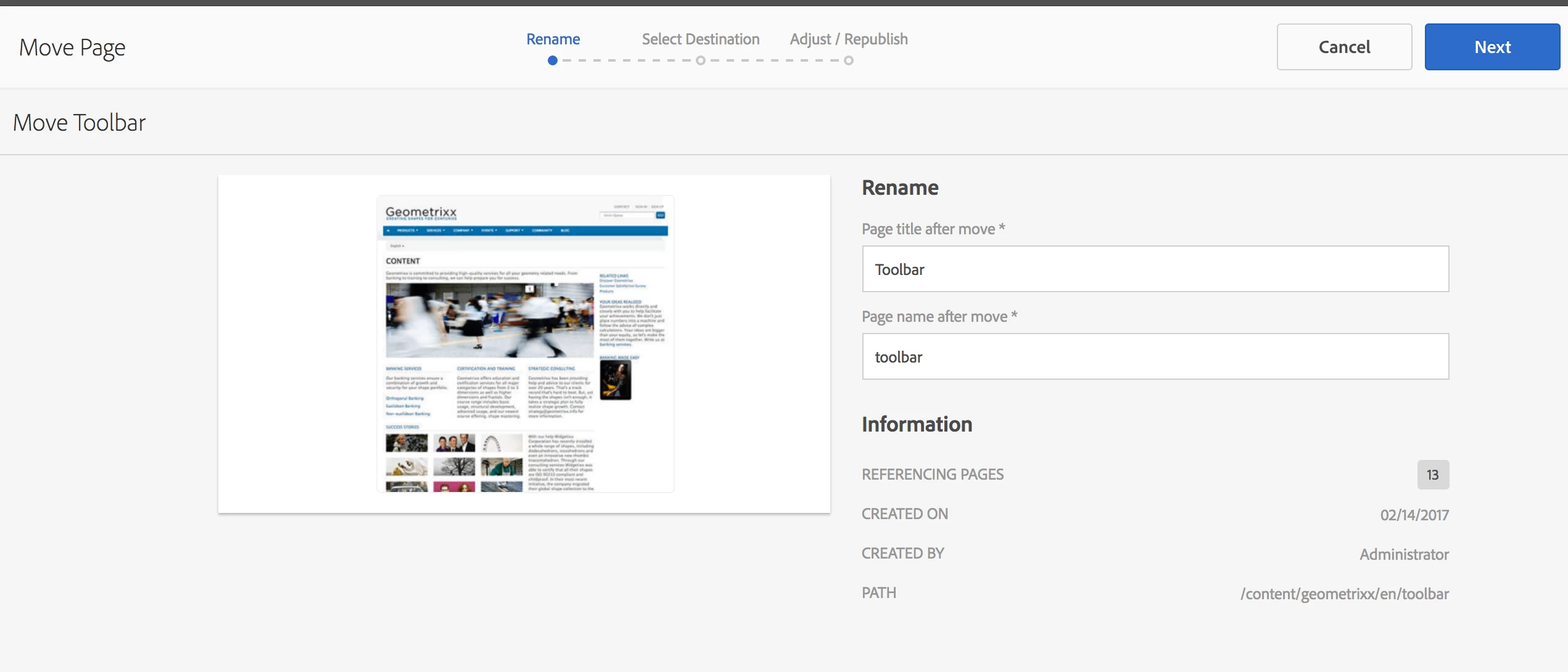This screenshot has height=672, width=1568.
Task: Click the blue navigation bar in the preview
Action: click(524, 231)
